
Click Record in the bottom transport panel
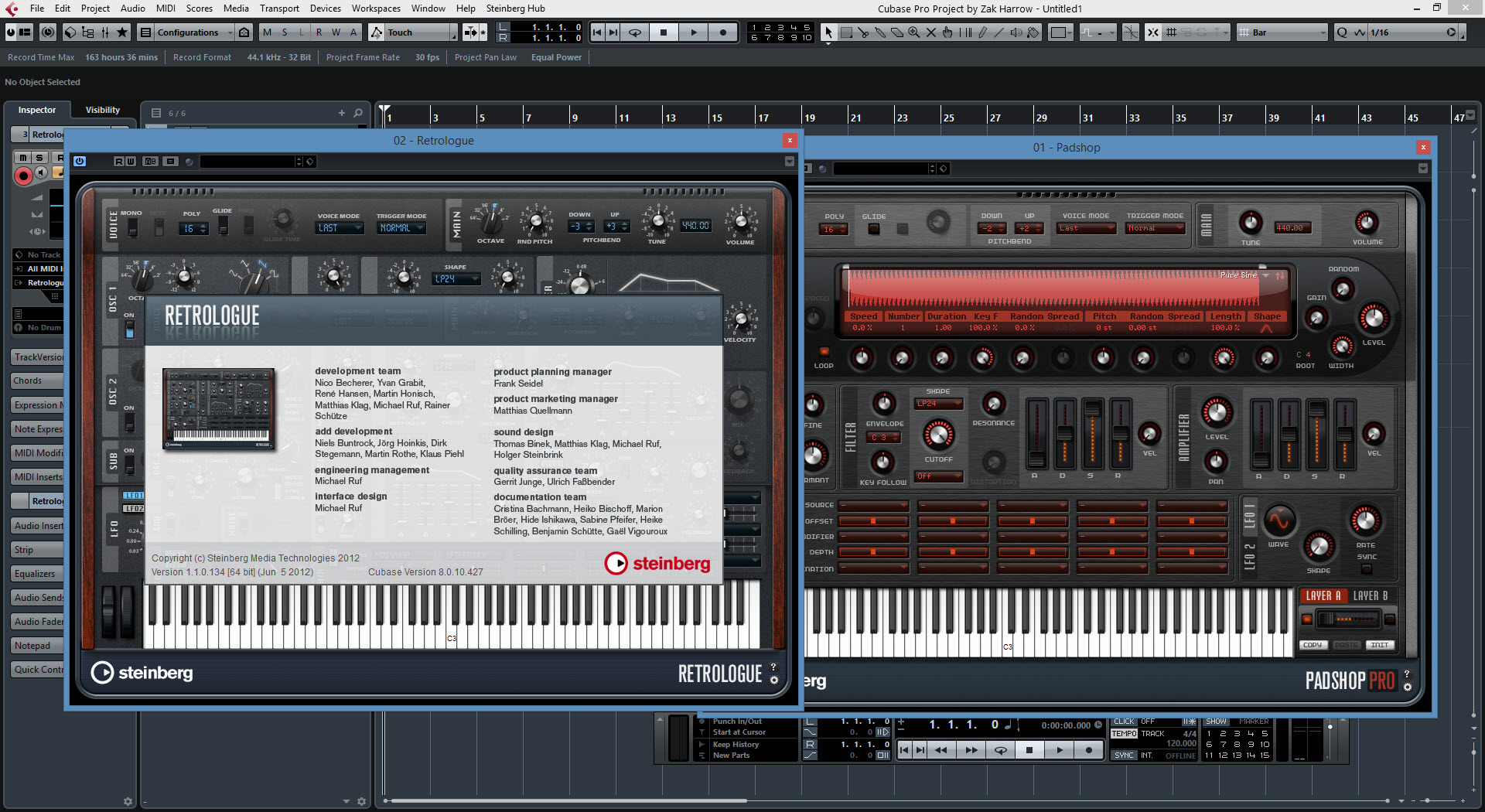[x=1089, y=749]
